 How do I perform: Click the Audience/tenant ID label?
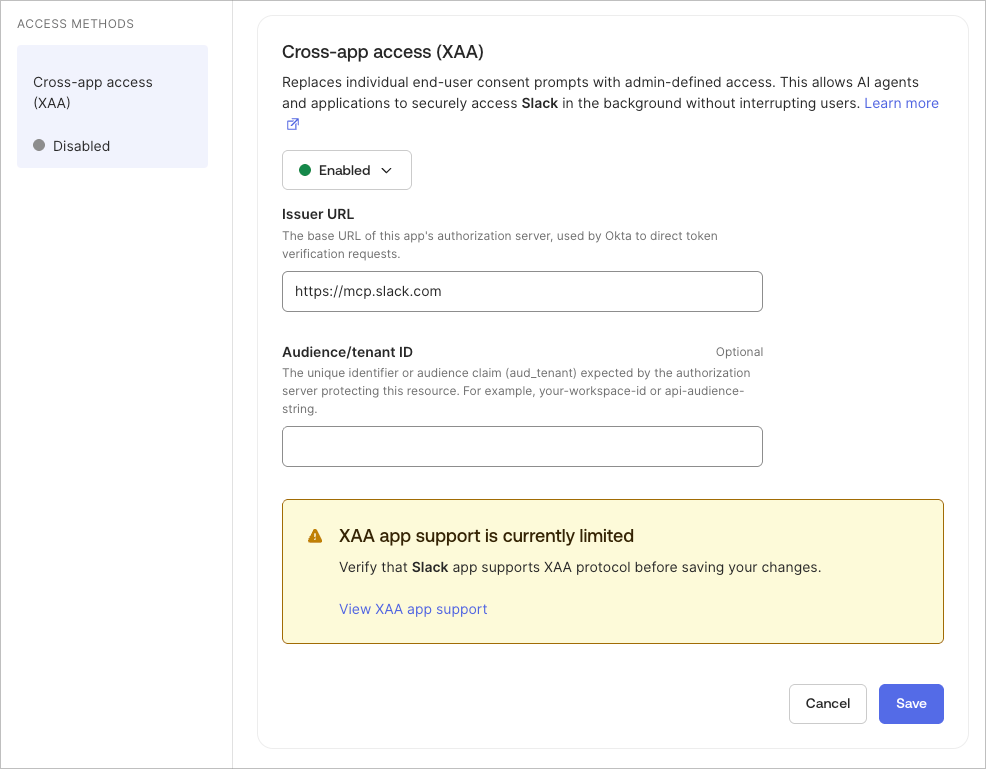pyautogui.click(x=347, y=352)
